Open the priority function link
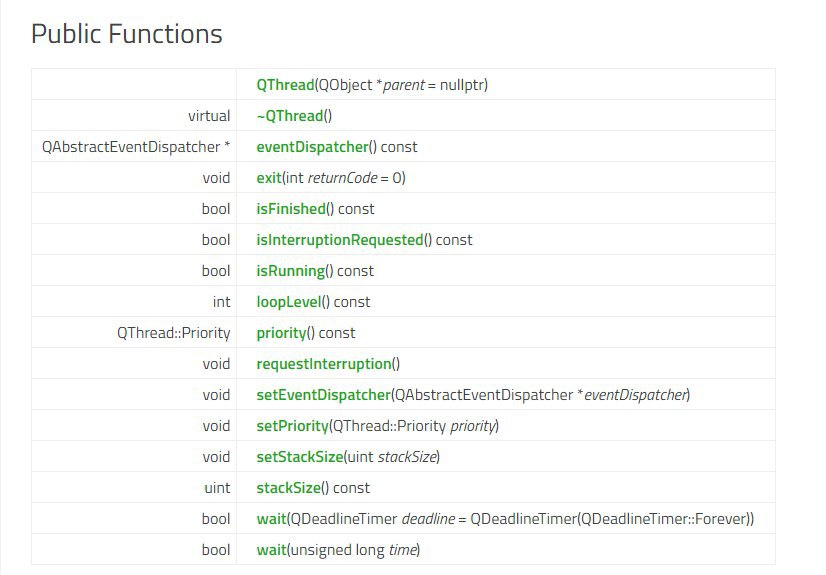 pyautogui.click(x=281, y=333)
